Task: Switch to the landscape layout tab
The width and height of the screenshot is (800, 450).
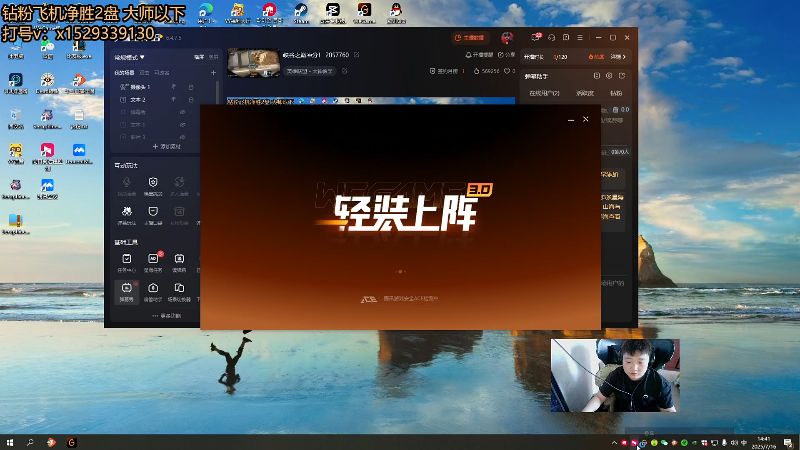Action: 199,57
